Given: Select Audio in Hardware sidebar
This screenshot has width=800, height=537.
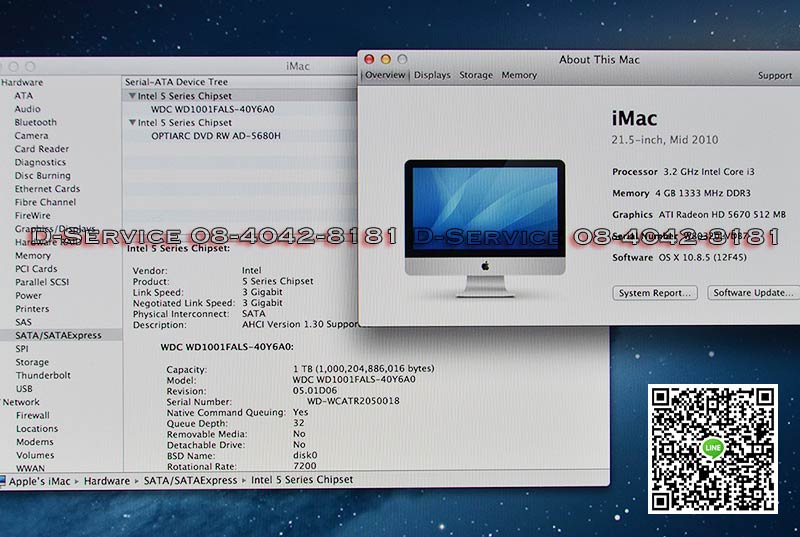Looking at the screenshot, I should click(x=27, y=109).
